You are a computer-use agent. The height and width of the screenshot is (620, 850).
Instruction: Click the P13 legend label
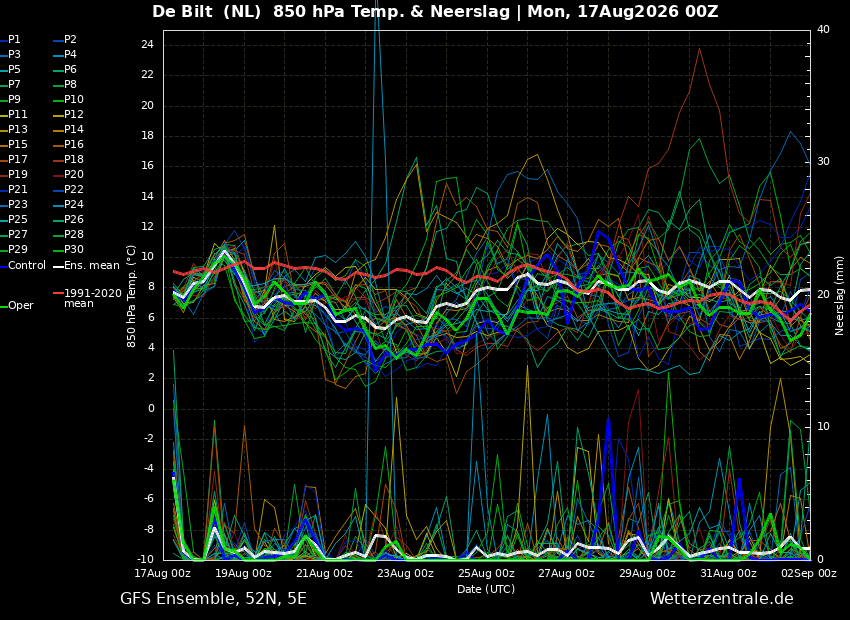pyautogui.click(x=17, y=130)
